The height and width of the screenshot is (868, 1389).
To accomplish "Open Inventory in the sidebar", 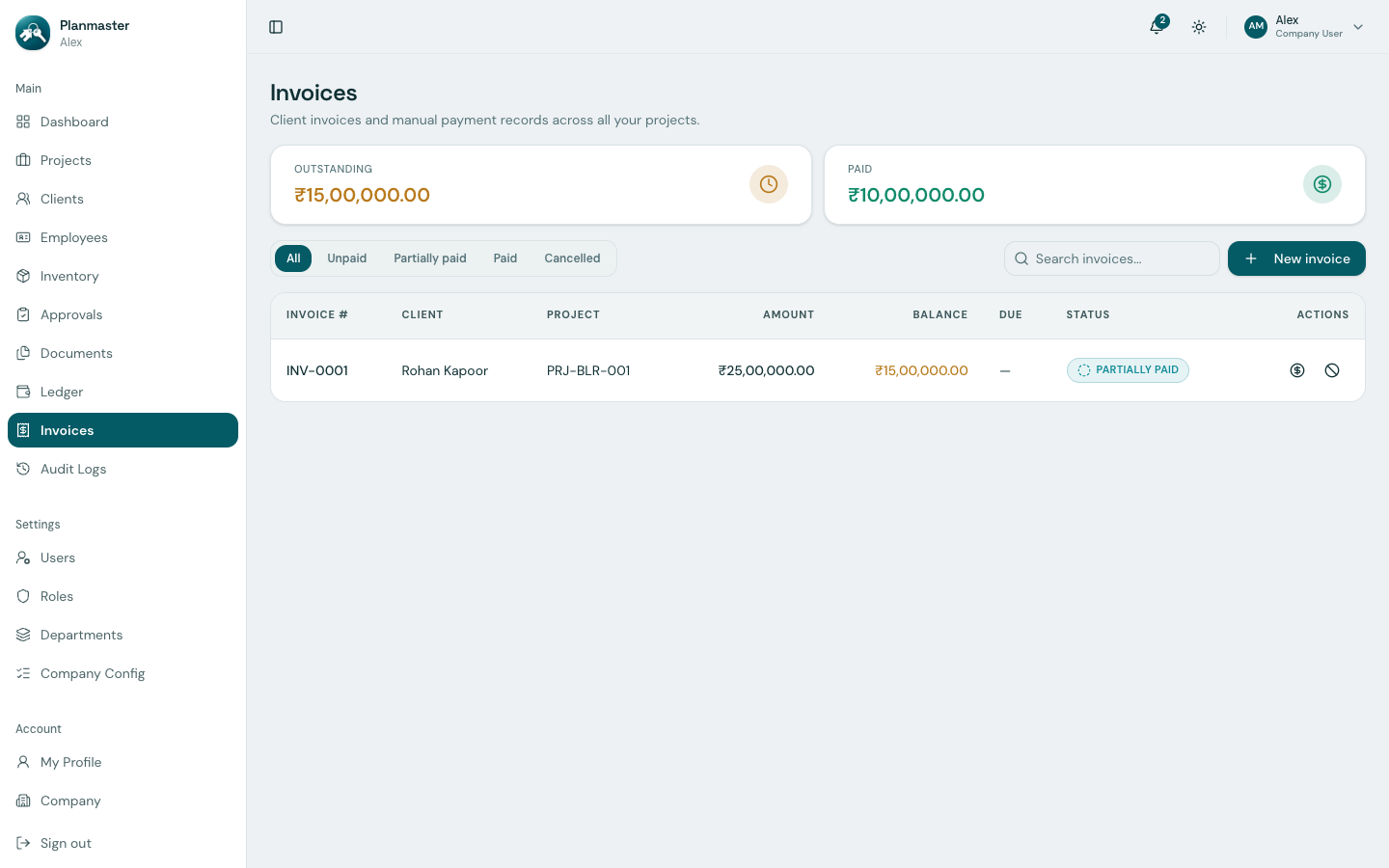I will click(123, 276).
